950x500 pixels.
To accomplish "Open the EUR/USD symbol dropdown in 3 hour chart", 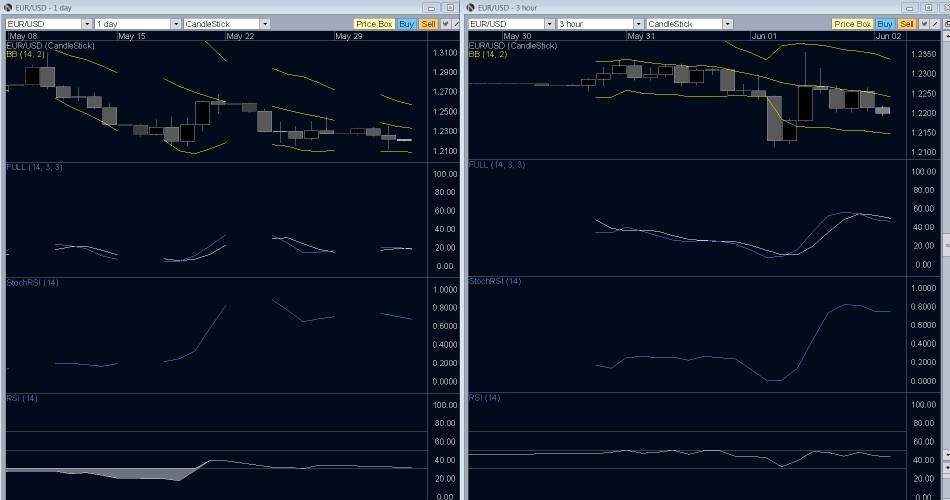I will pos(511,24).
